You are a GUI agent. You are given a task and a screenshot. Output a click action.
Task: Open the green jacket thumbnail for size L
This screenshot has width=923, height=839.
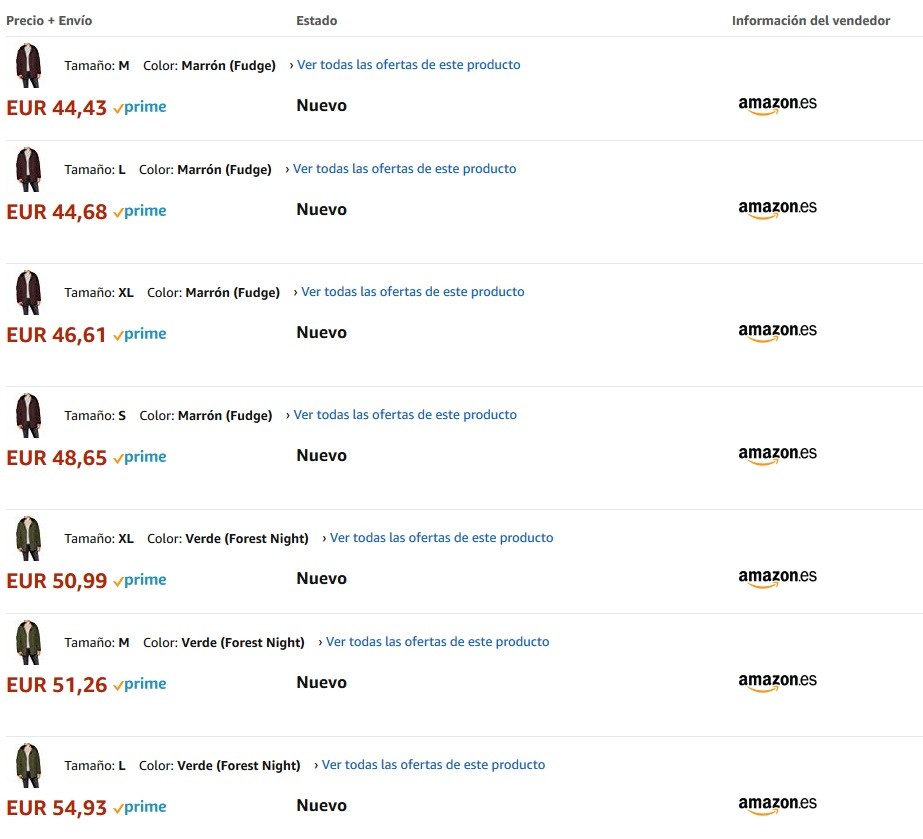[28, 765]
